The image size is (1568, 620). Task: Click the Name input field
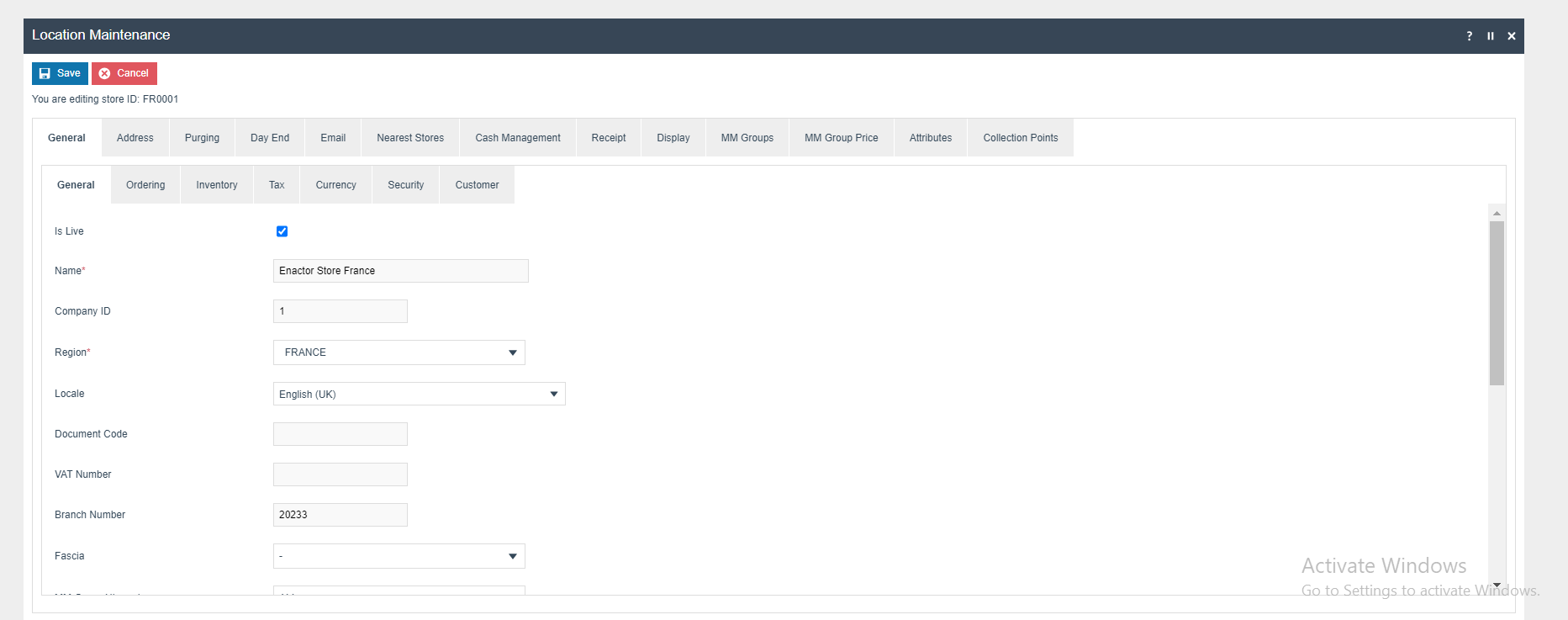(400, 271)
